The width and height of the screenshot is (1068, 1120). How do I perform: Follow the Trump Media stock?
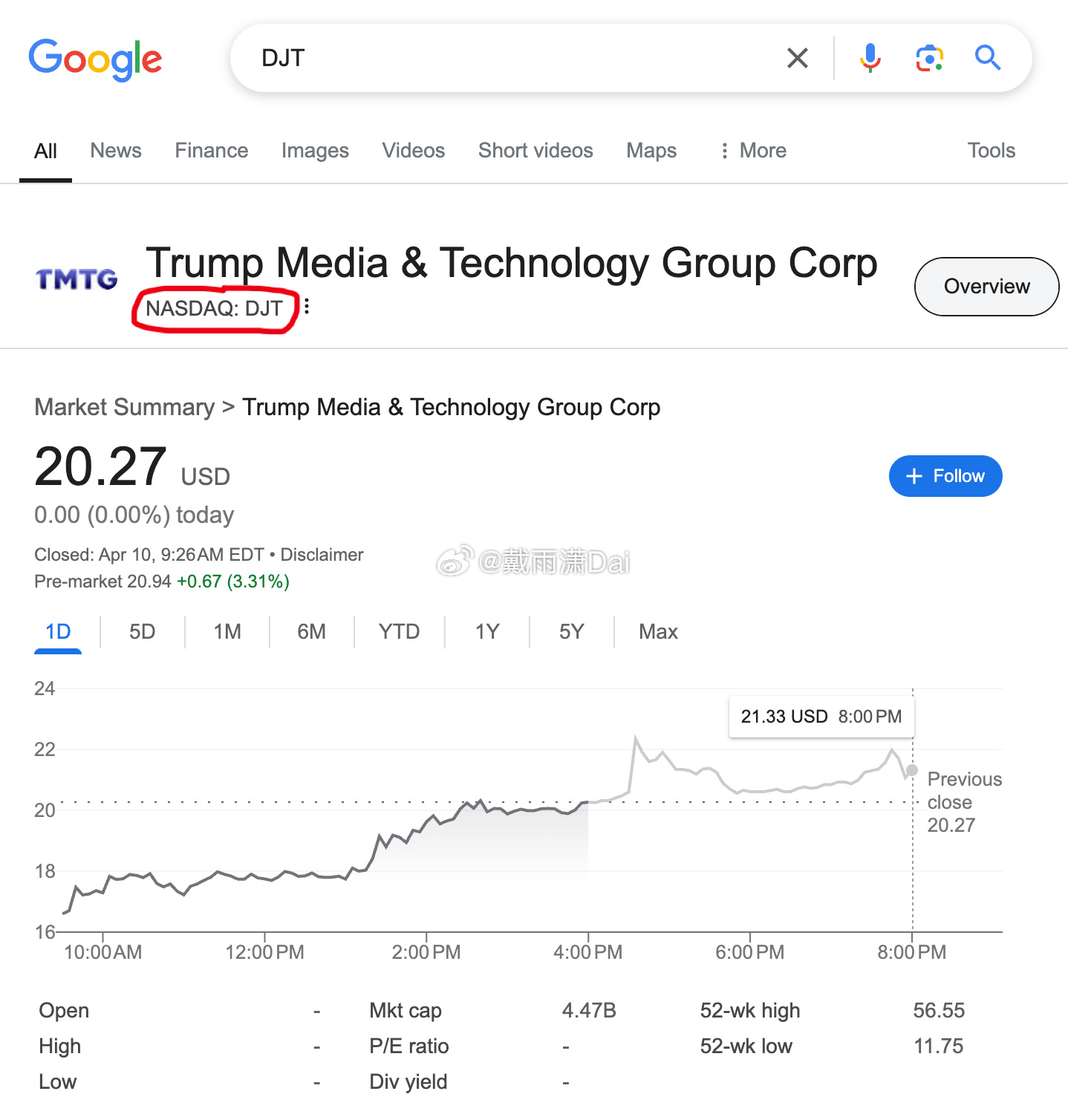pos(945,476)
